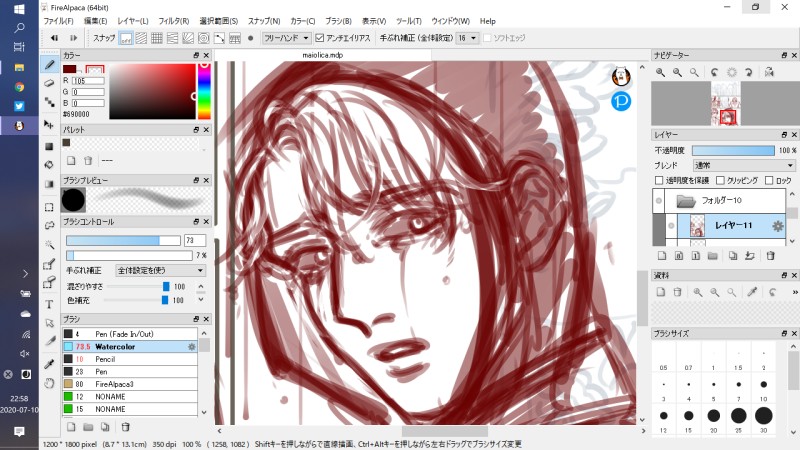Screen dimensions: 800x450
Task: Open the 手ぶれ補正 全体設定を使う dropdown
Action: [160, 270]
